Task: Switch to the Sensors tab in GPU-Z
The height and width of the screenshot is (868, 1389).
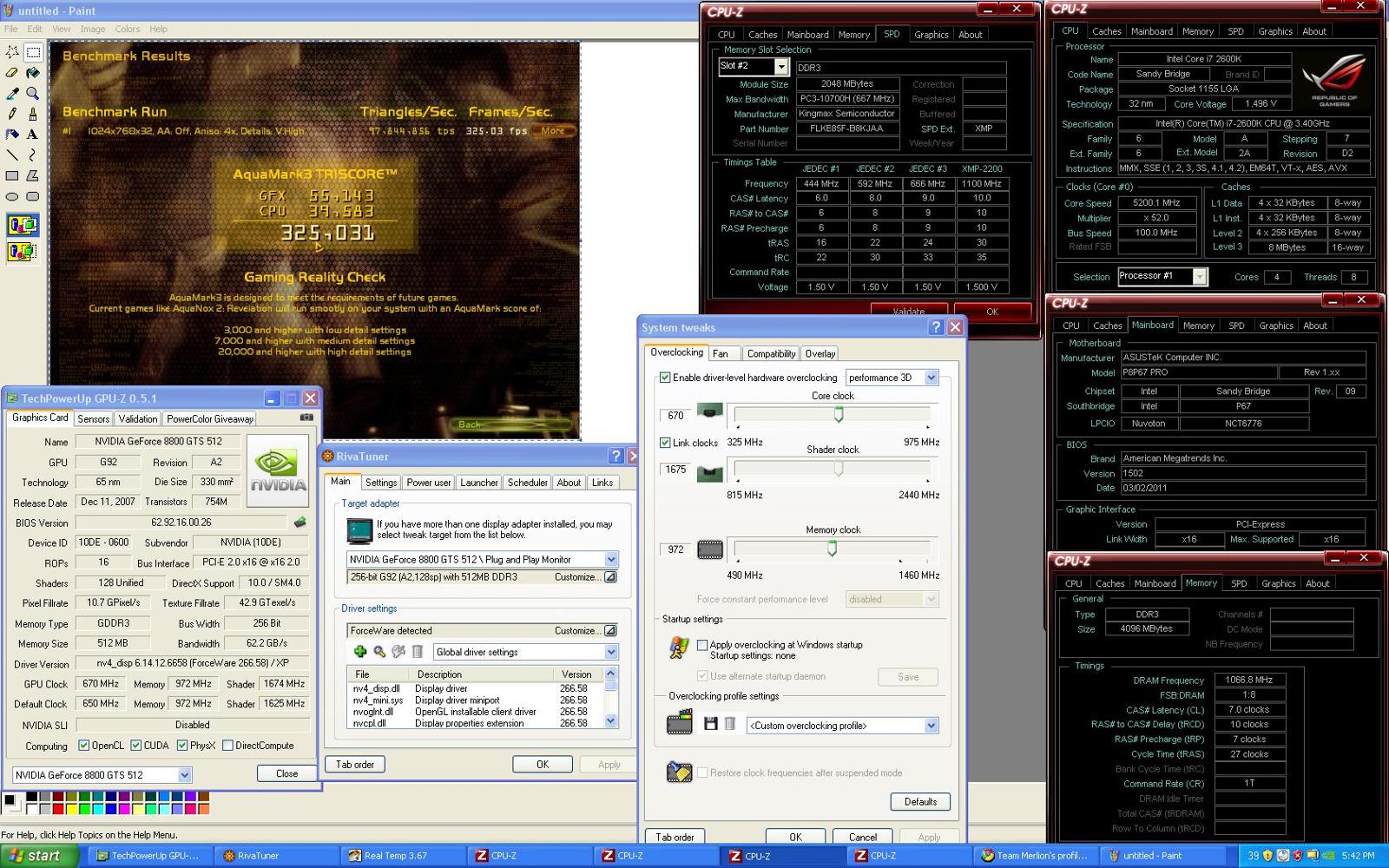Action: [94, 418]
